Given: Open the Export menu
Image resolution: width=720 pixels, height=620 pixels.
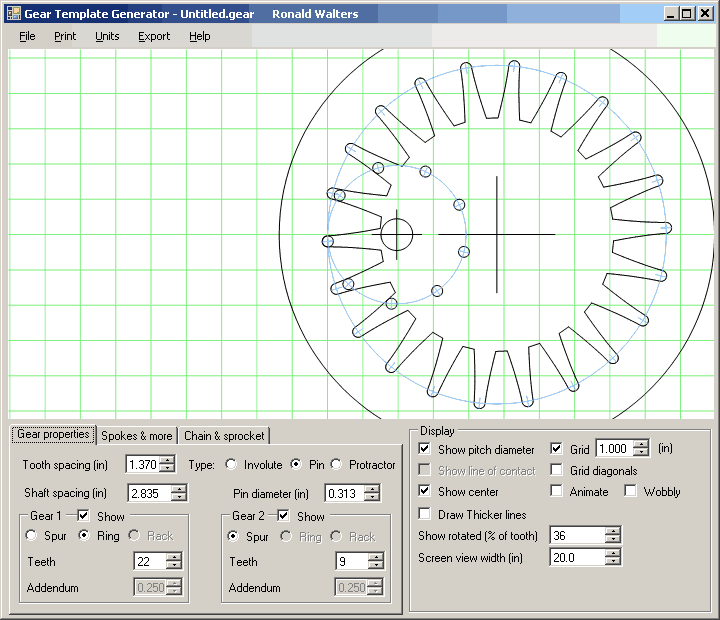Looking at the screenshot, I should 154,36.
